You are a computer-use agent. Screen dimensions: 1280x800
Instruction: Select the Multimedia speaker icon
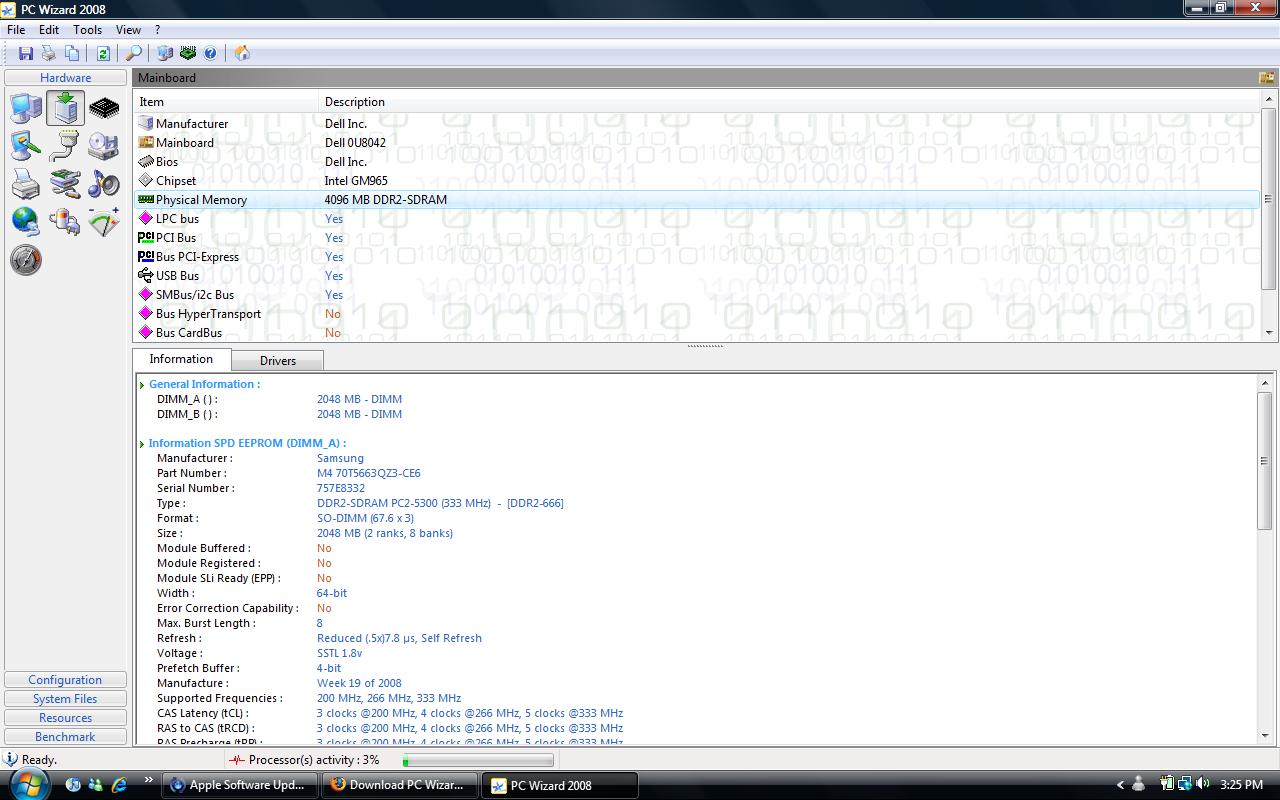click(104, 184)
